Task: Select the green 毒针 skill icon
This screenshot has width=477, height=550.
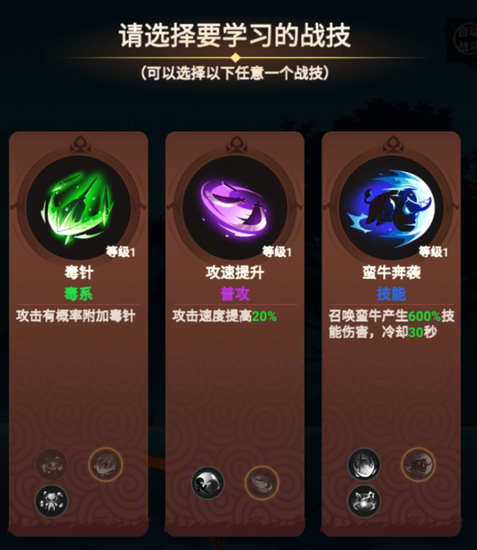Action: click(79, 208)
